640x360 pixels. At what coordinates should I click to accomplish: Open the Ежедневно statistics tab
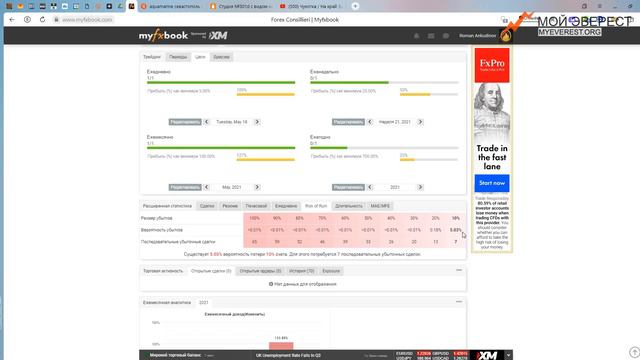pos(286,206)
